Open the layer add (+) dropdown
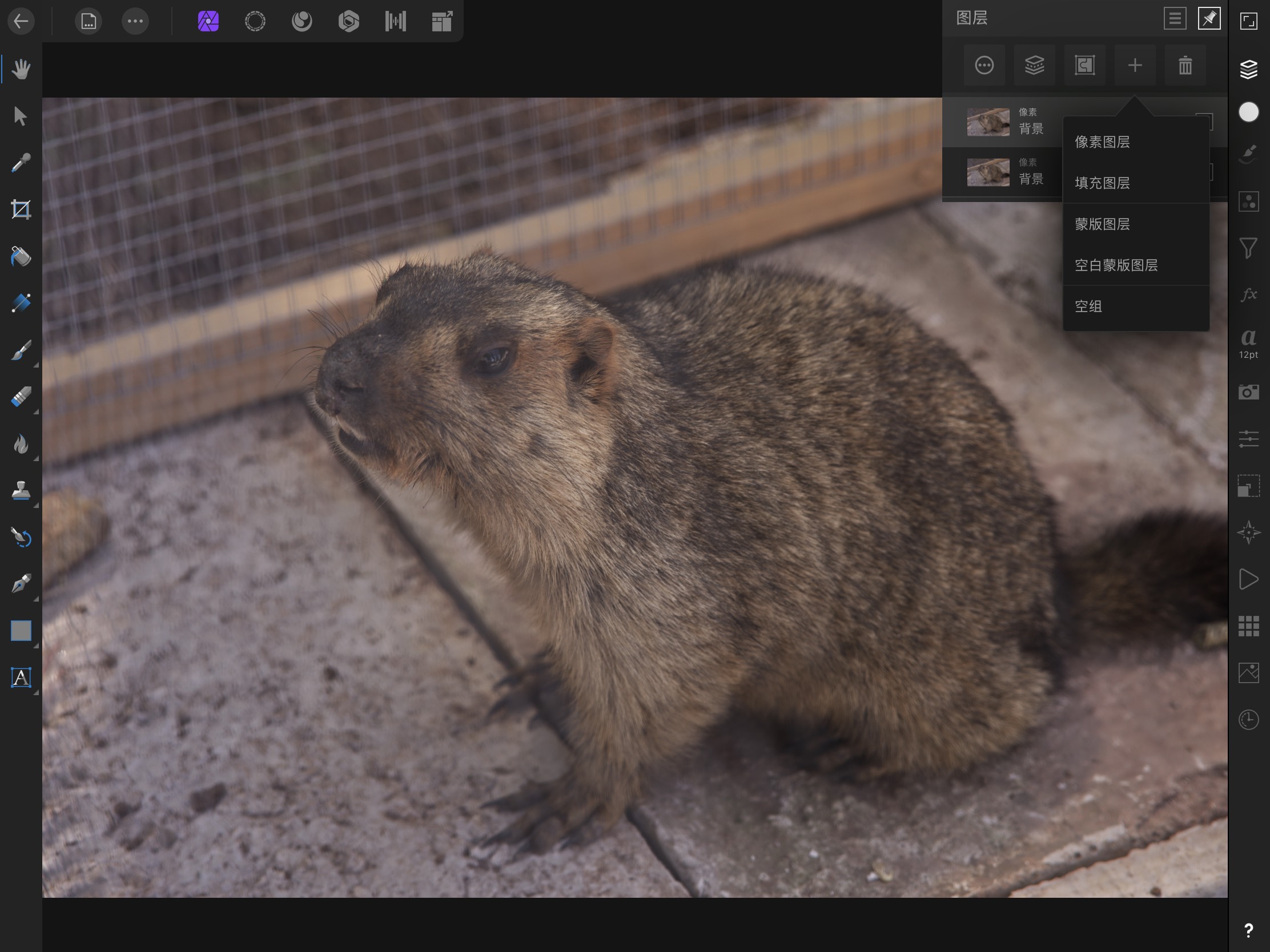The width and height of the screenshot is (1270, 952). (1135, 66)
